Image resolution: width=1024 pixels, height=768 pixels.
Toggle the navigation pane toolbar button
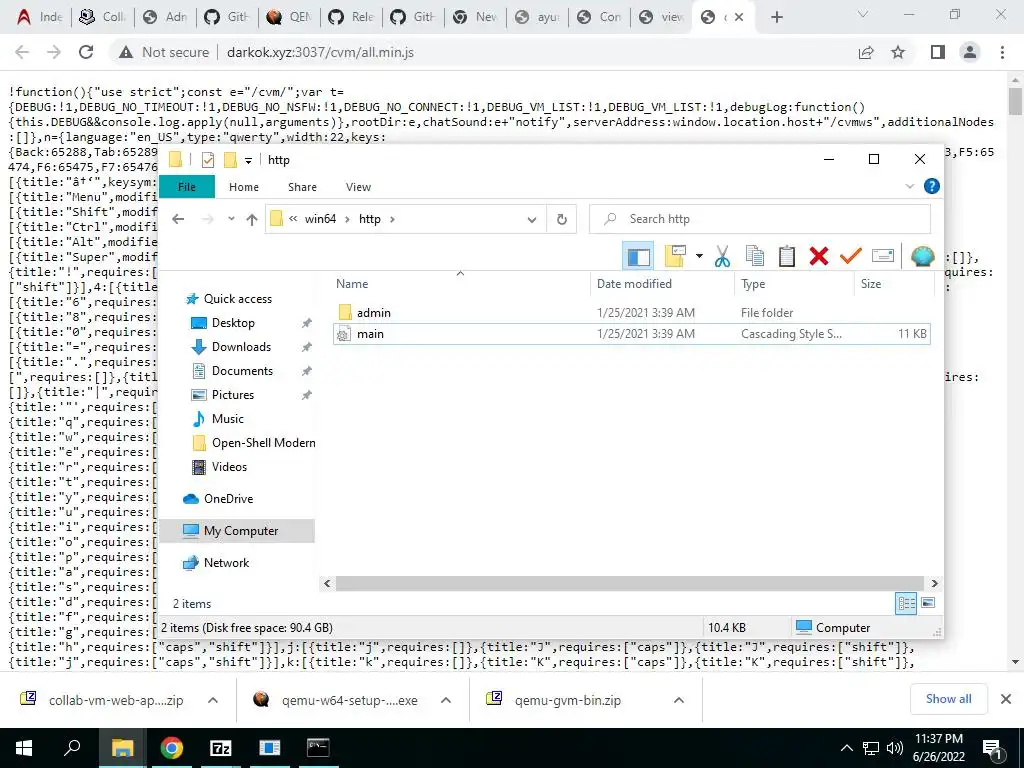click(x=638, y=257)
